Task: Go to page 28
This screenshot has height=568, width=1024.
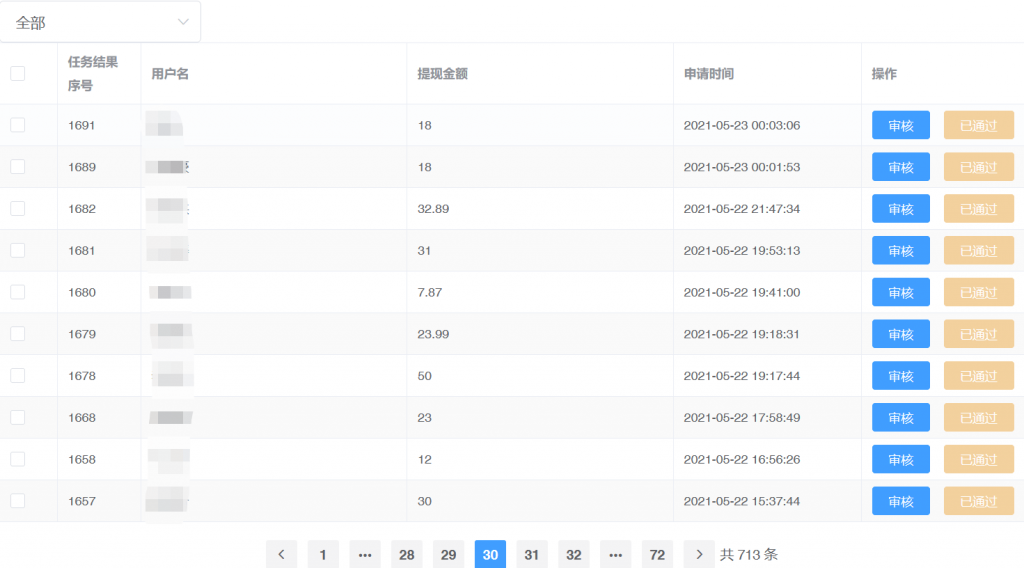Action: tap(406, 555)
